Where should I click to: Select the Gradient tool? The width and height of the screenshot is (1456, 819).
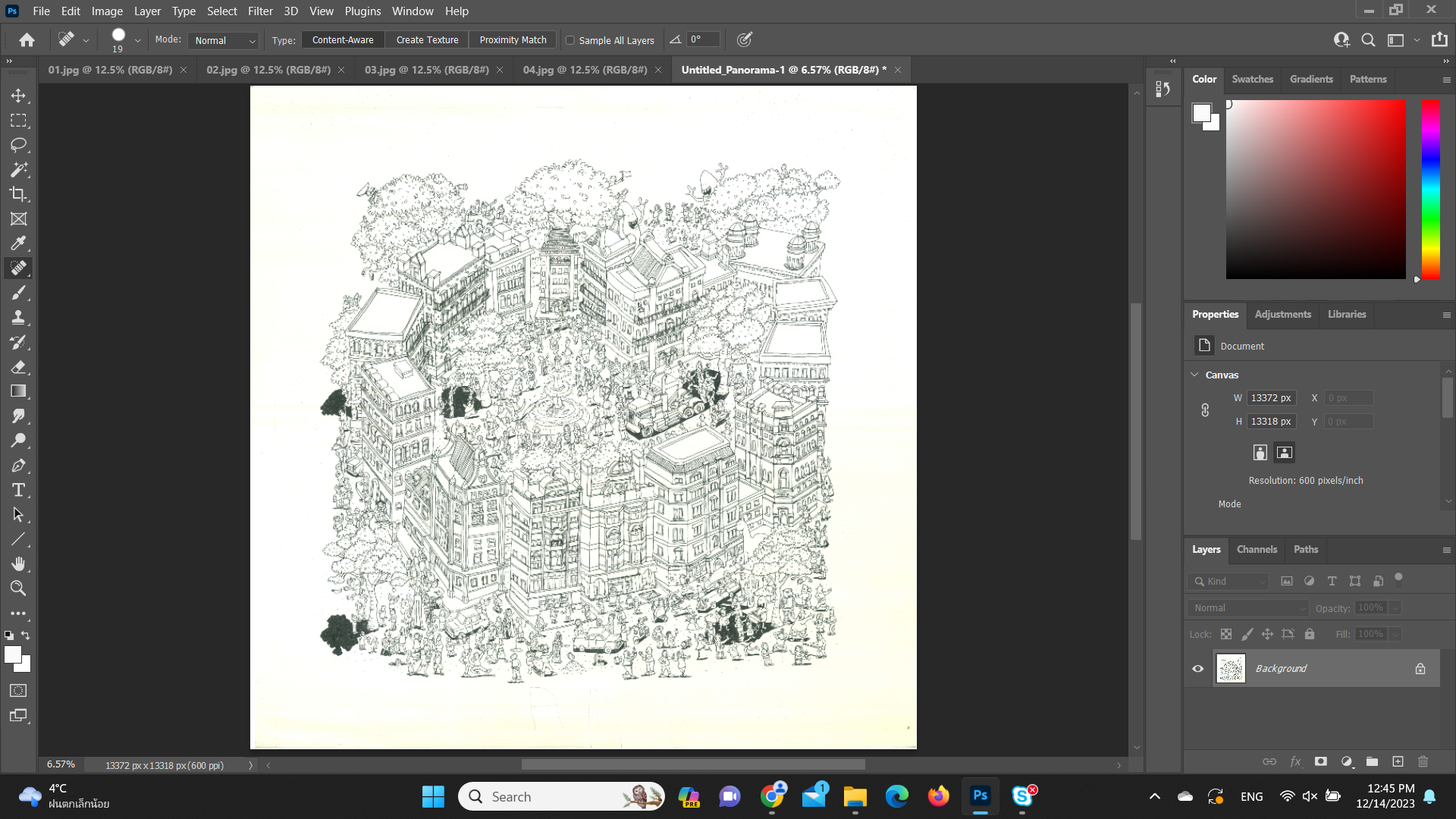18,391
